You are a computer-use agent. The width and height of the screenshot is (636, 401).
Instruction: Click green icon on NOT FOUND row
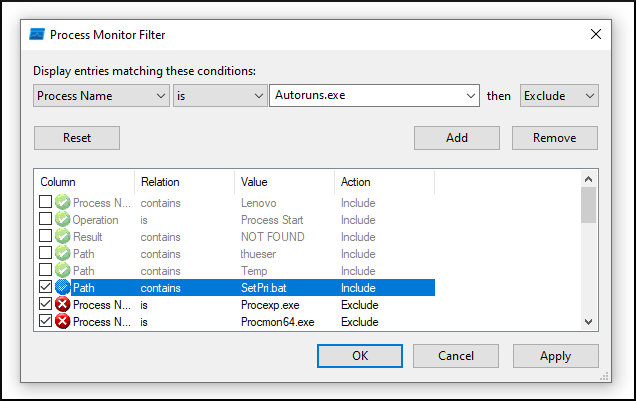tap(63, 237)
